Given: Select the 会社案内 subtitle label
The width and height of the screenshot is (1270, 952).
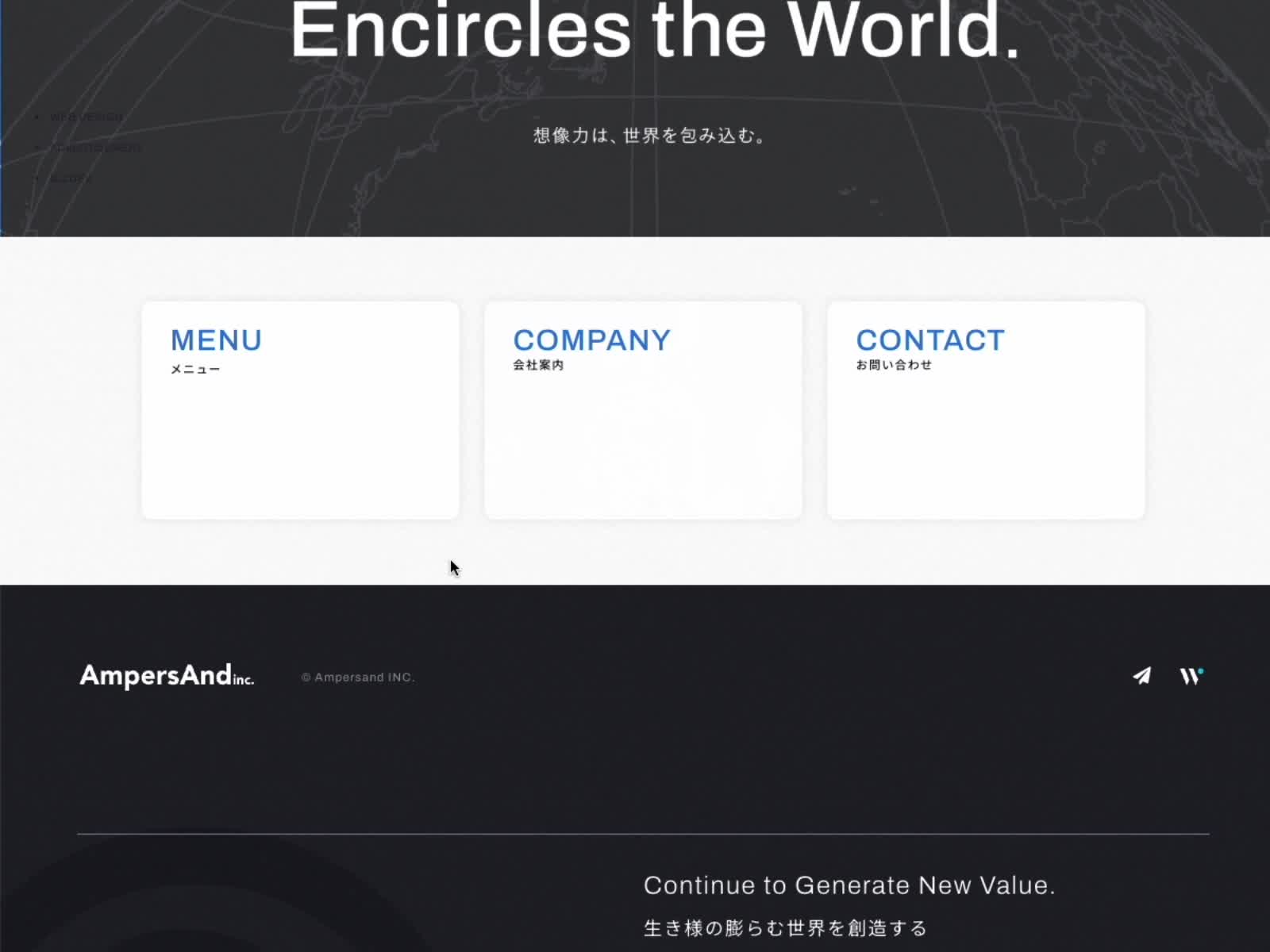Looking at the screenshot, I should pyautogui.click(x=538, y=365).
